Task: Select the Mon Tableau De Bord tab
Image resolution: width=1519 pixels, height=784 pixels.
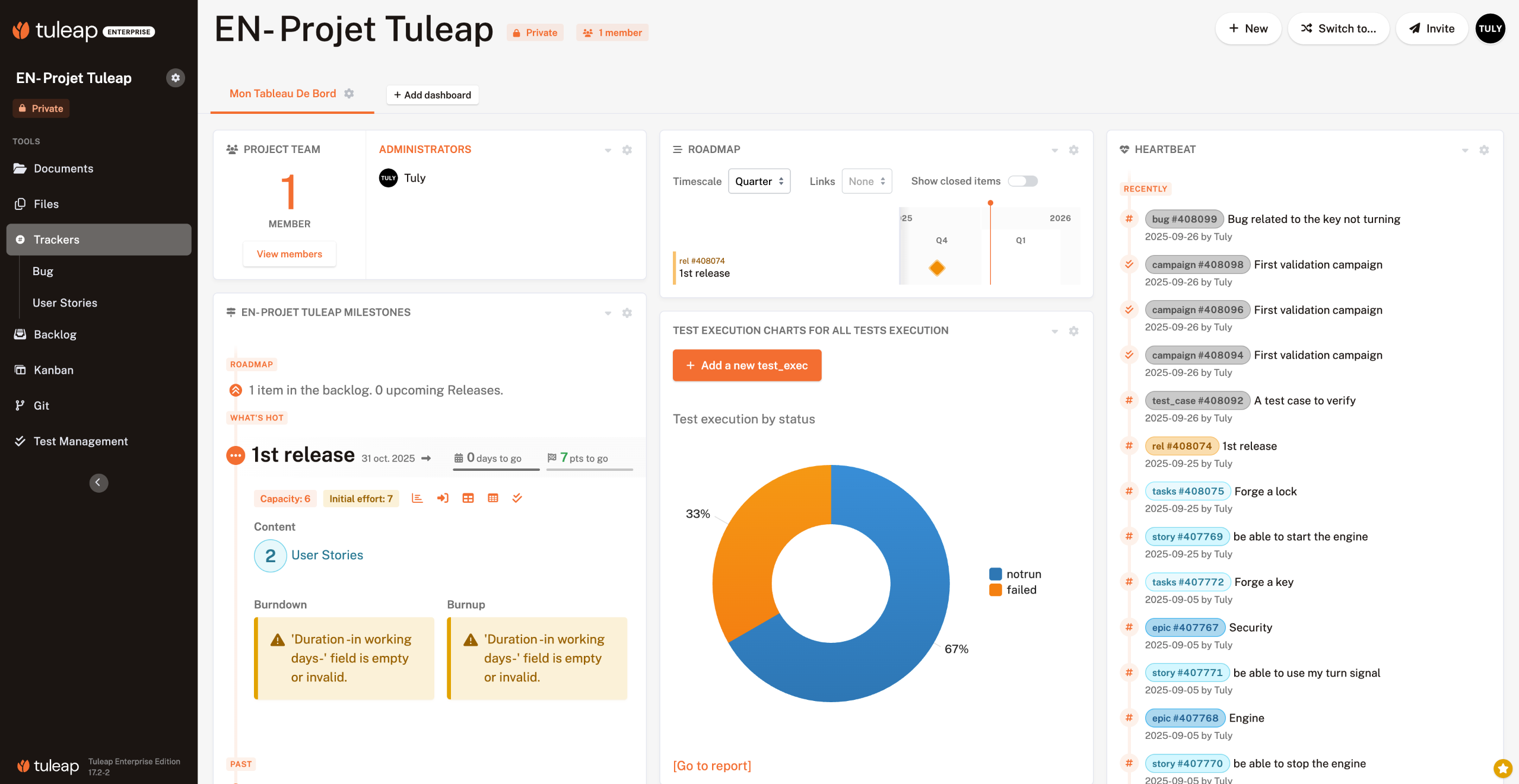Action: [x=282, y=94]
